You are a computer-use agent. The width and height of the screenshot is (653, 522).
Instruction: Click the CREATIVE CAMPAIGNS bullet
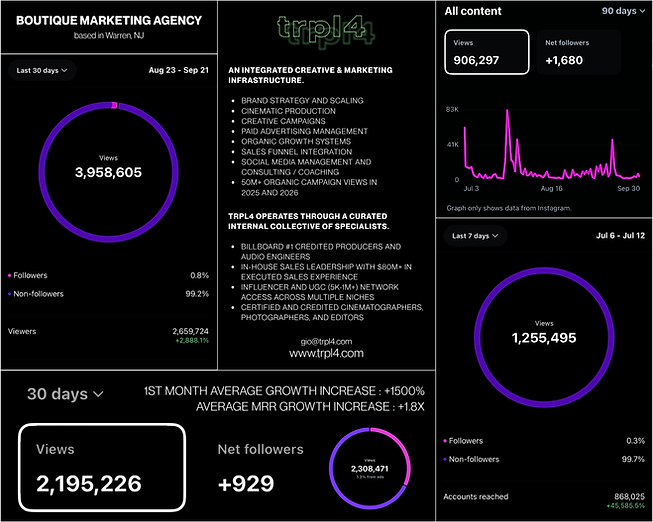[283, 121]
